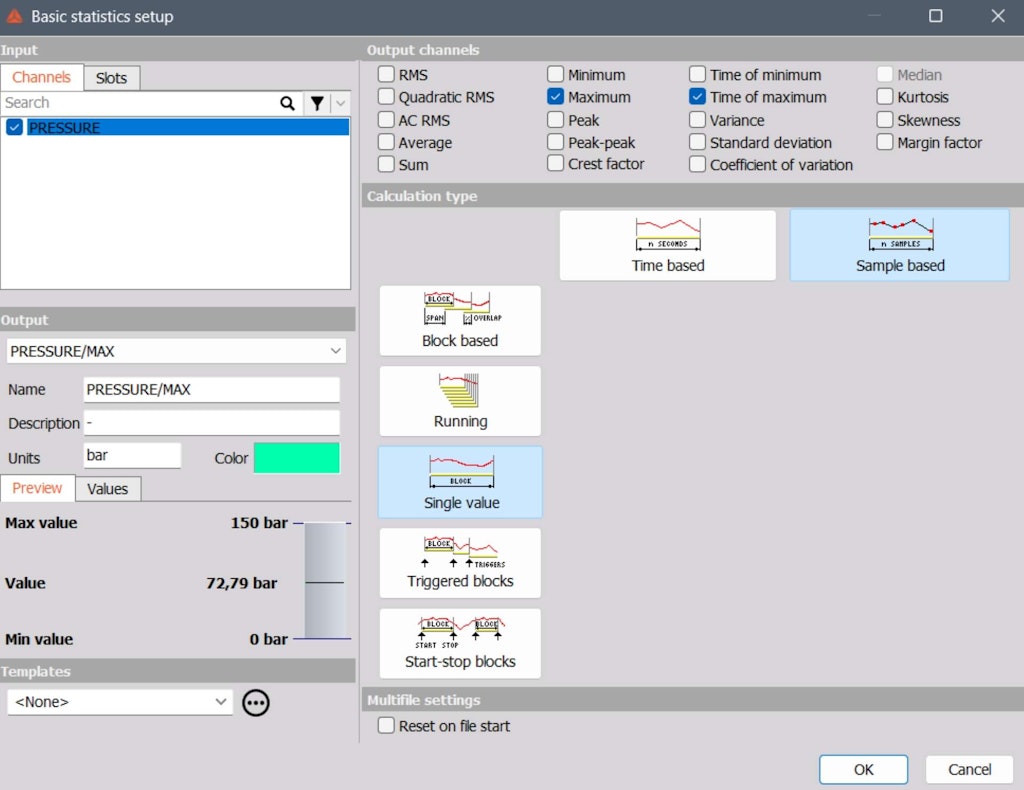Select the Sample based calculation type

898,245
